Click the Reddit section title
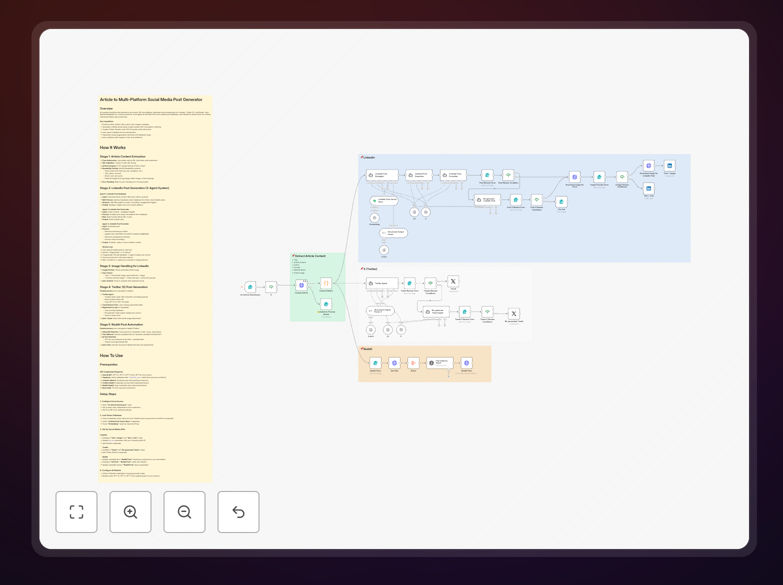 368,349
